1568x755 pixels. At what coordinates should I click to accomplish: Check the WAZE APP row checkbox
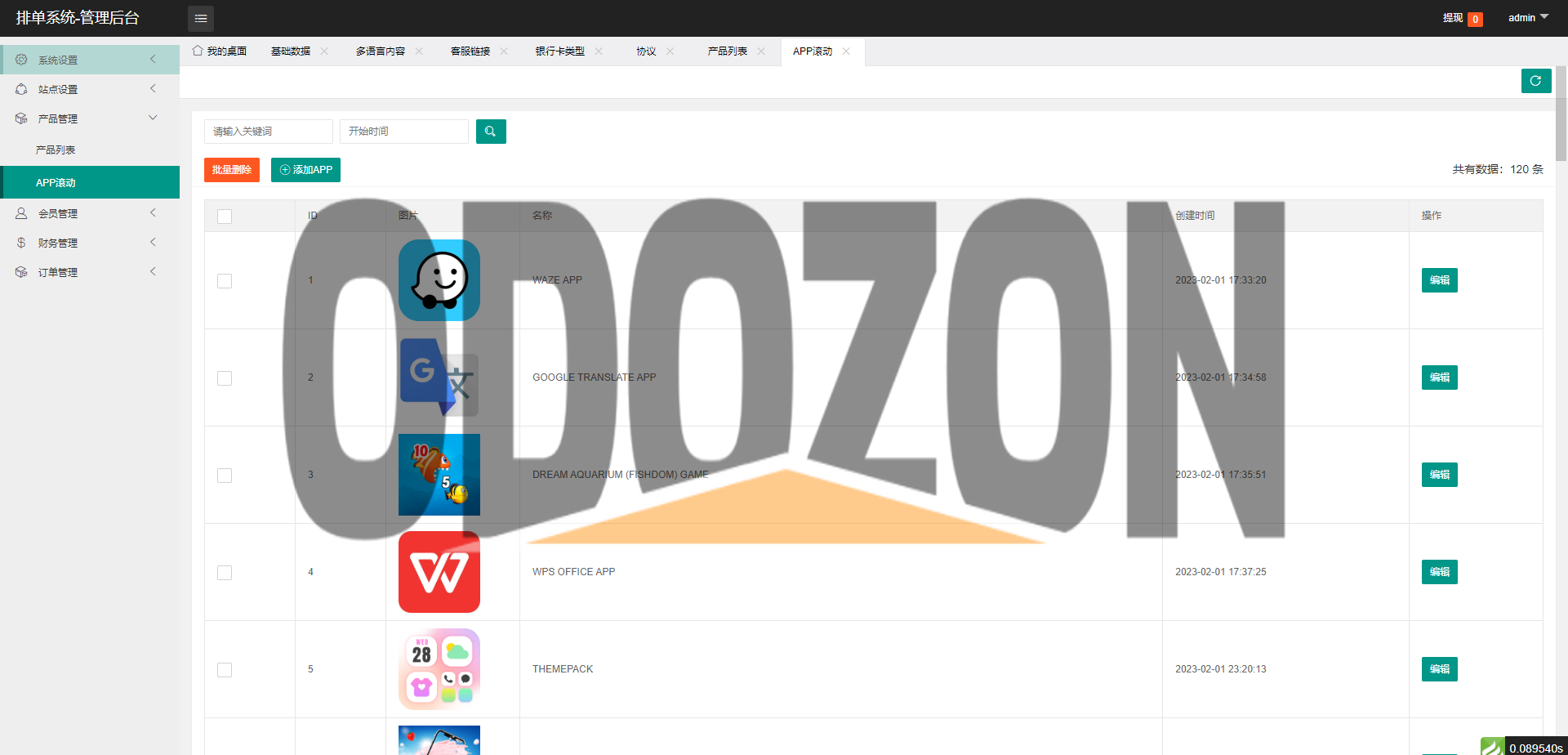(x=225, y=281)
